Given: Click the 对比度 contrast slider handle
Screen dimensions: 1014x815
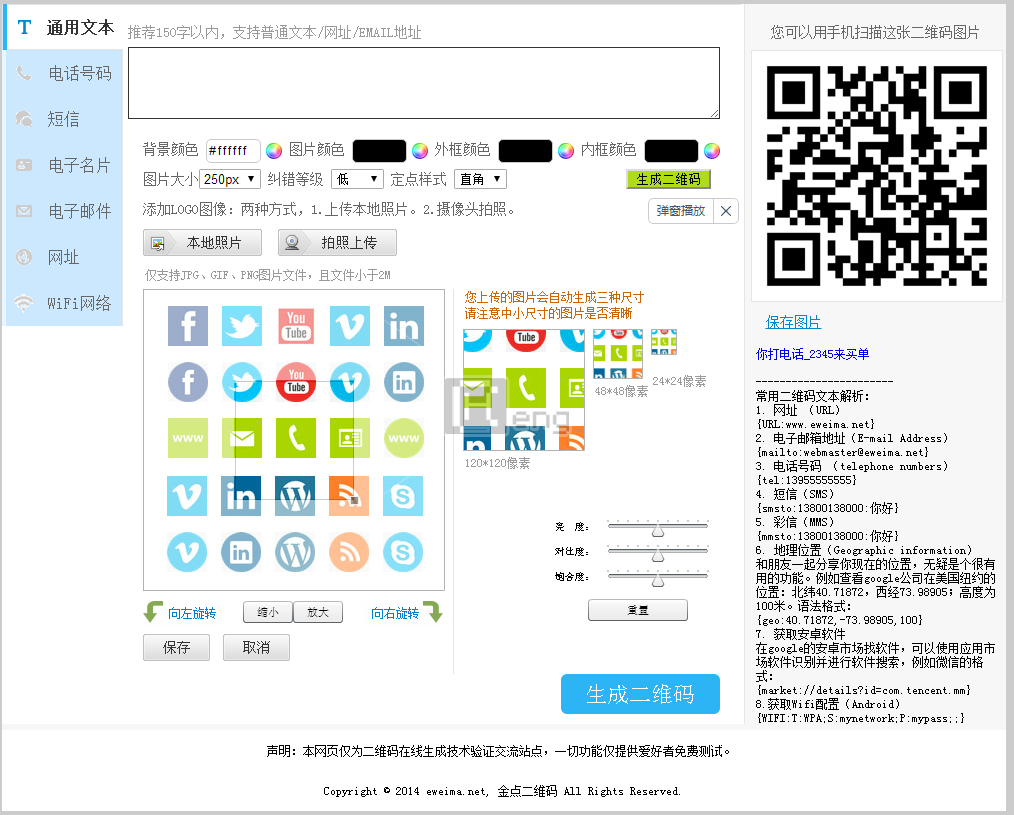Looking at the screenshot, I should point(658,556).
